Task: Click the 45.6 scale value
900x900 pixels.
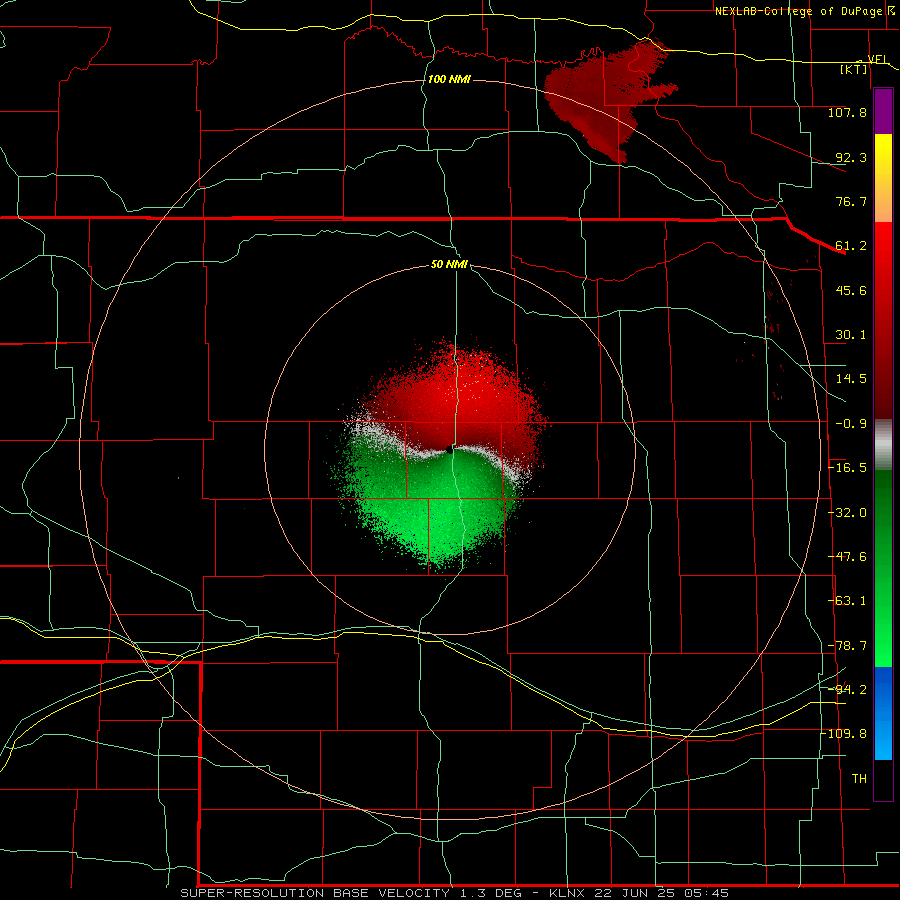Action: 851,290
